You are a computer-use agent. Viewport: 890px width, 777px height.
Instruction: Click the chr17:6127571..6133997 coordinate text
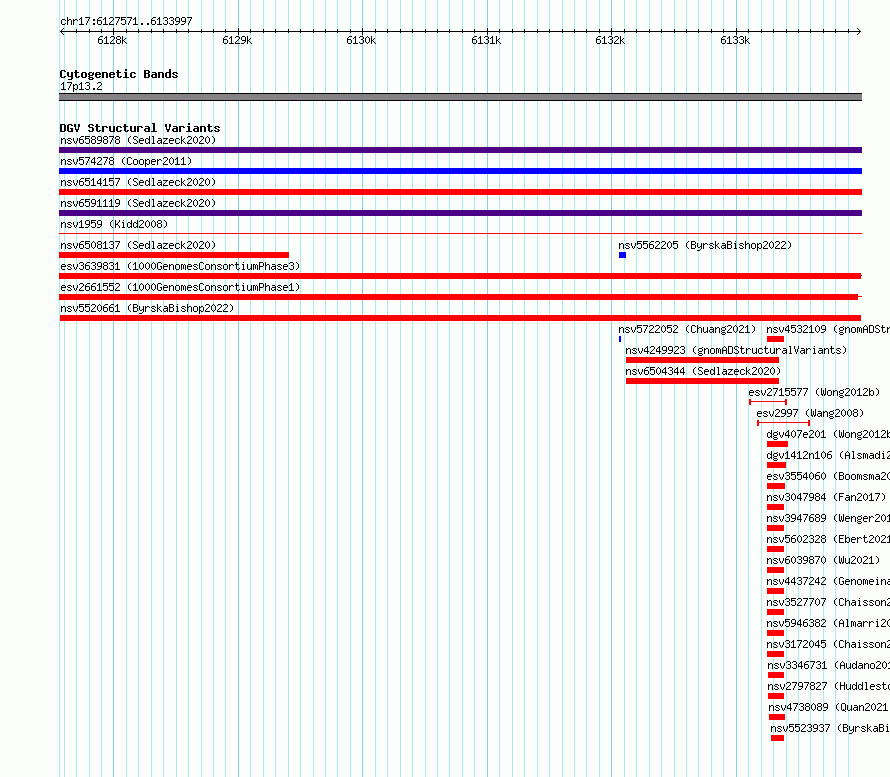pyautogui.click(x=126, y=21)
